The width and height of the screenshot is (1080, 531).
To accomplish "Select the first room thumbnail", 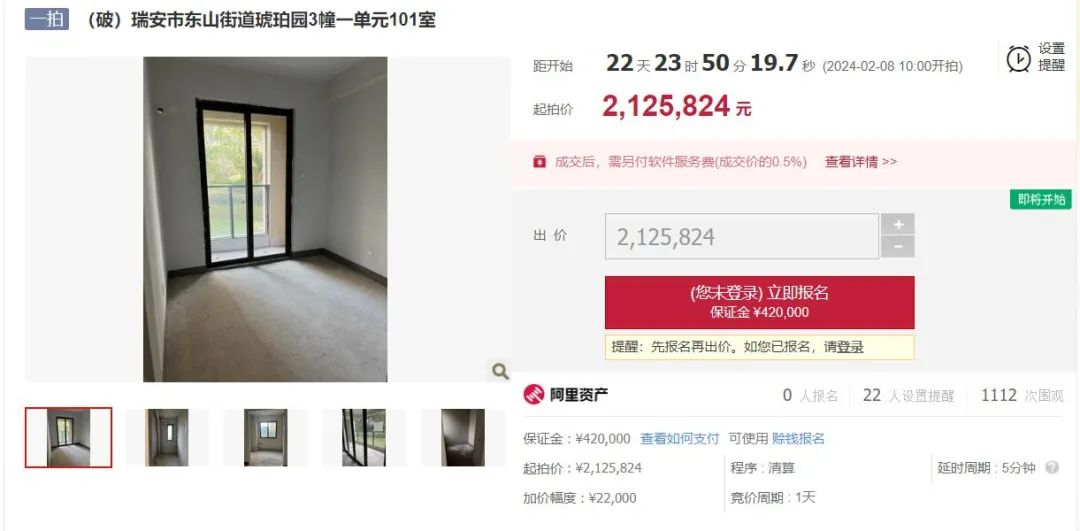I will pos(68,437).
